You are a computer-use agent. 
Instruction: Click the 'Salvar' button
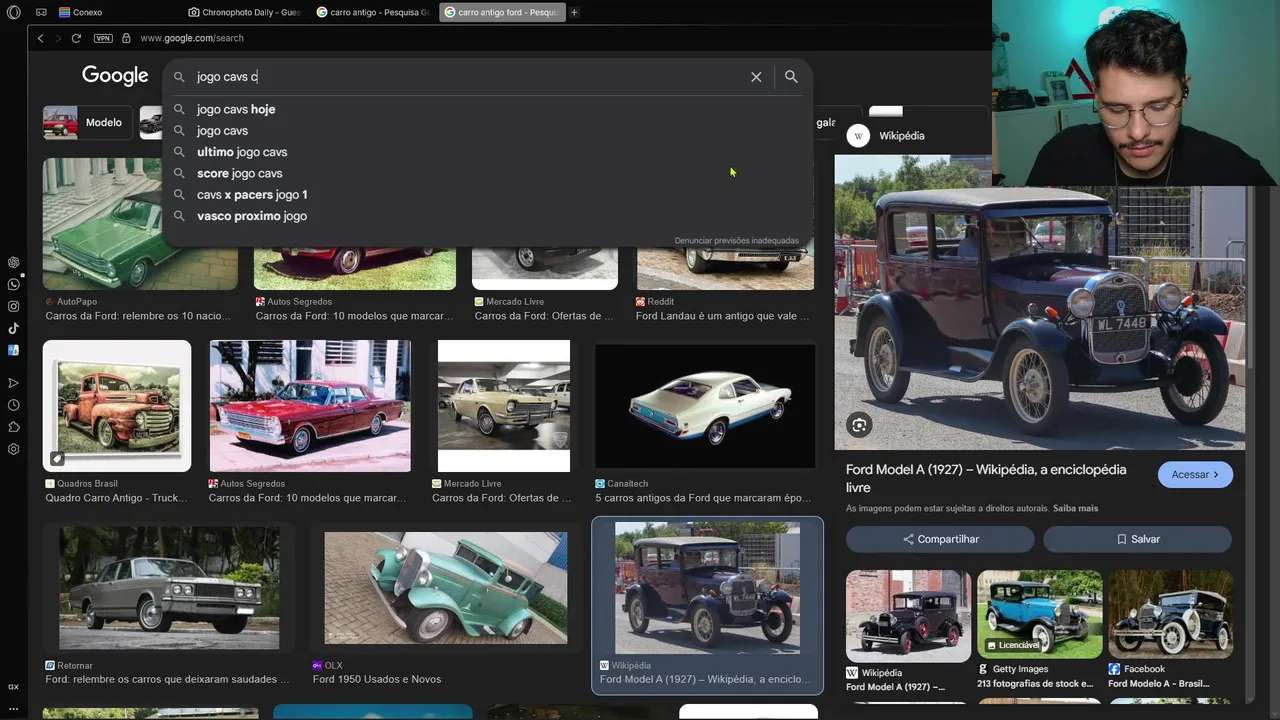[x=1138, y=539]
